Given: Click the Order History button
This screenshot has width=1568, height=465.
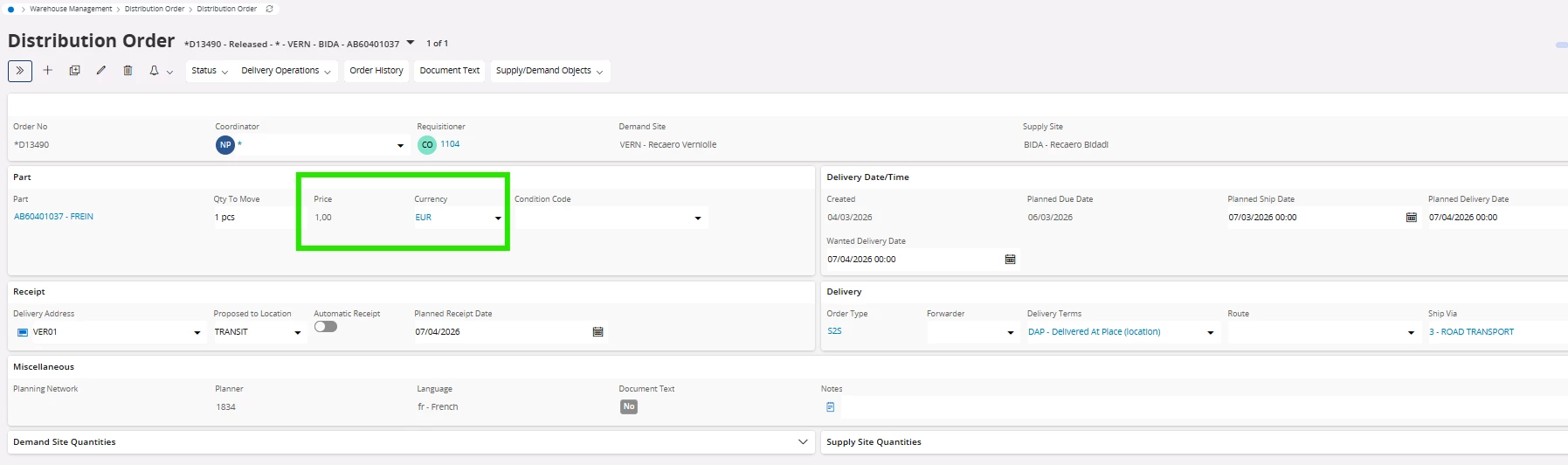Looking at the screenshot, I should point(376,71).
